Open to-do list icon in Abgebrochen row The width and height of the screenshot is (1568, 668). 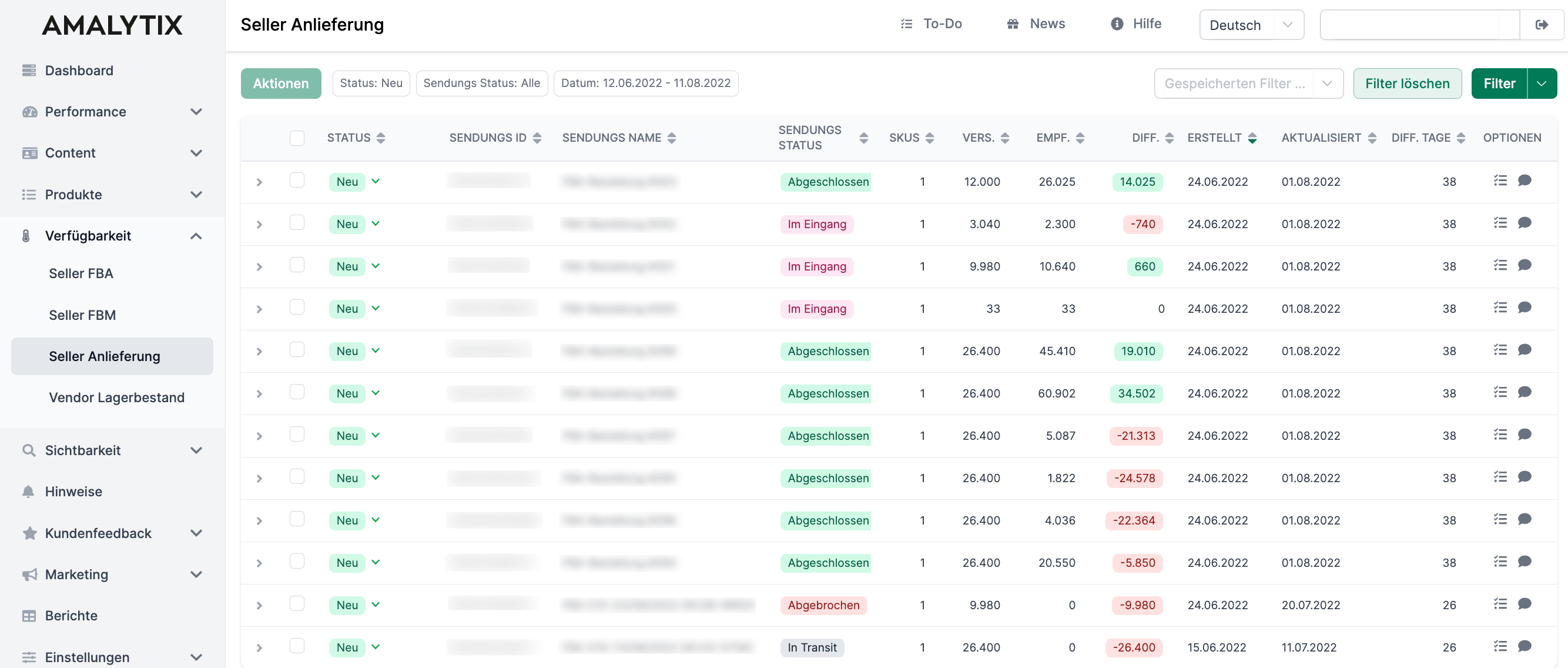coord(1500,603)
